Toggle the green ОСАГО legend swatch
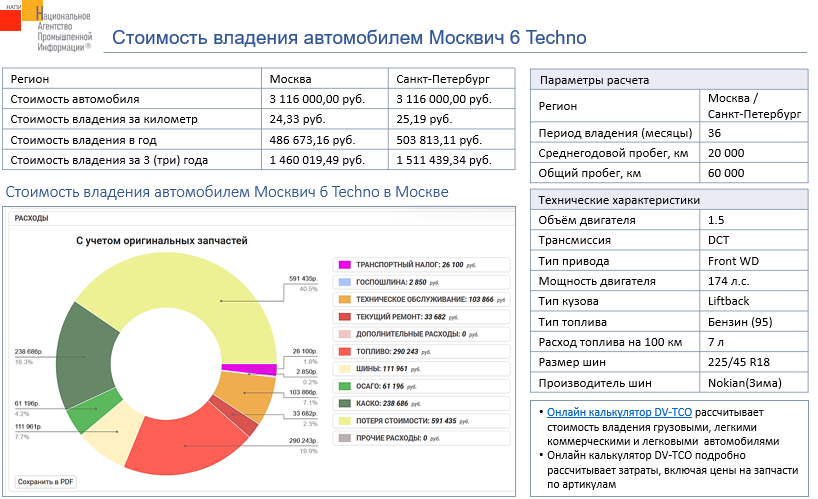This screenshot has width=818, height=499. 344,385
